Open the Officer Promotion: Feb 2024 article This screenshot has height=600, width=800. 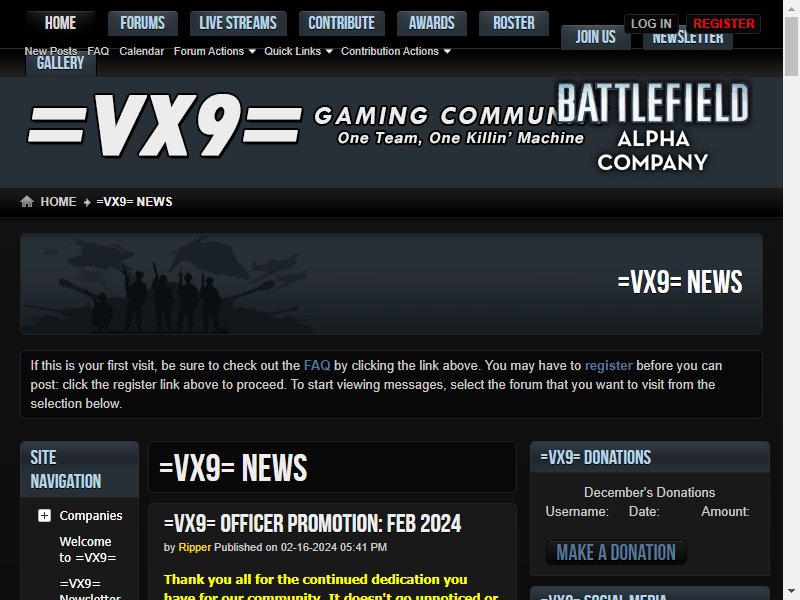tap(312, 523)
